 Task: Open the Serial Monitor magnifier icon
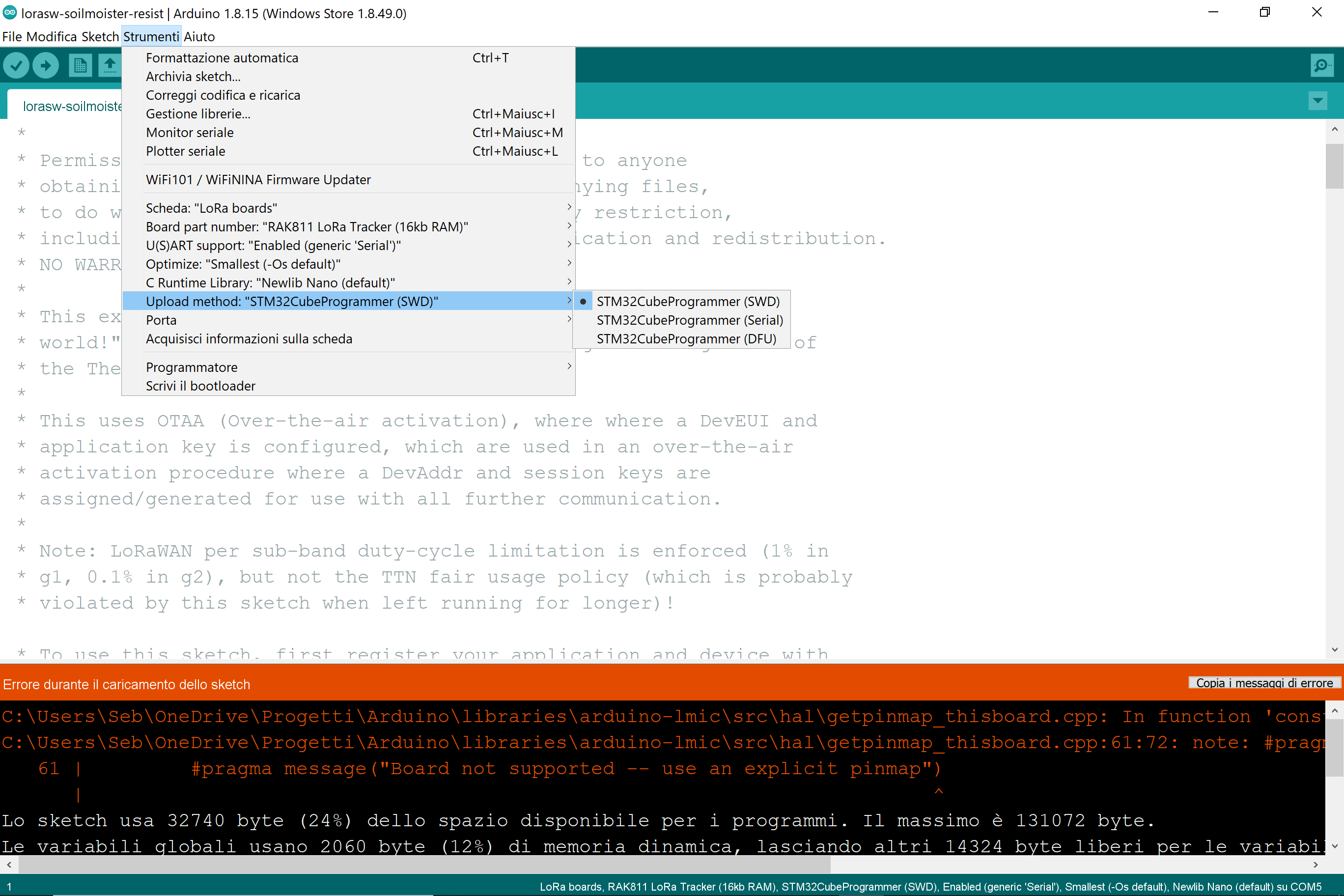tap(1322, 66)
